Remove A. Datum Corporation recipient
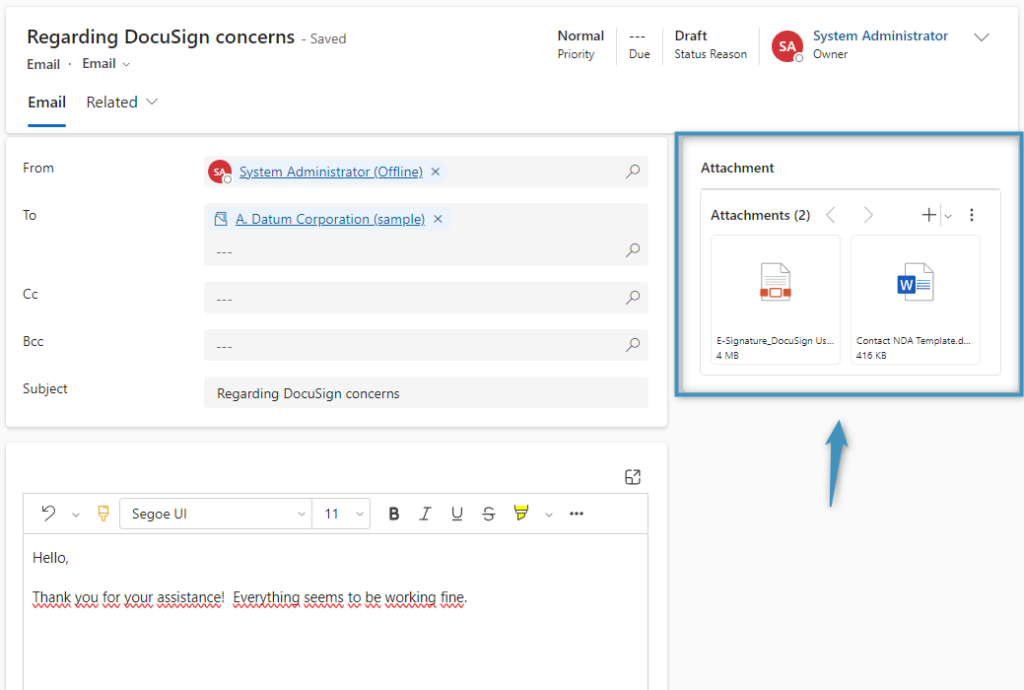1024x690 pixels. click(x=438, y=219)
